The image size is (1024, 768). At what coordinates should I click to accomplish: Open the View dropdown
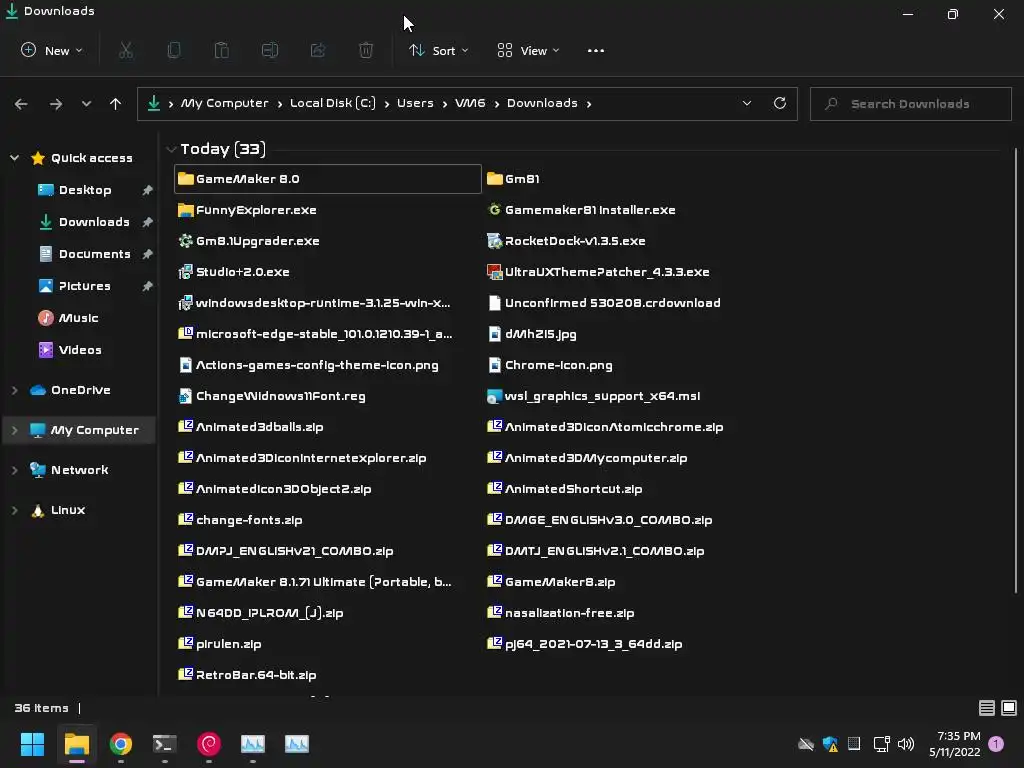coord(528,50)
